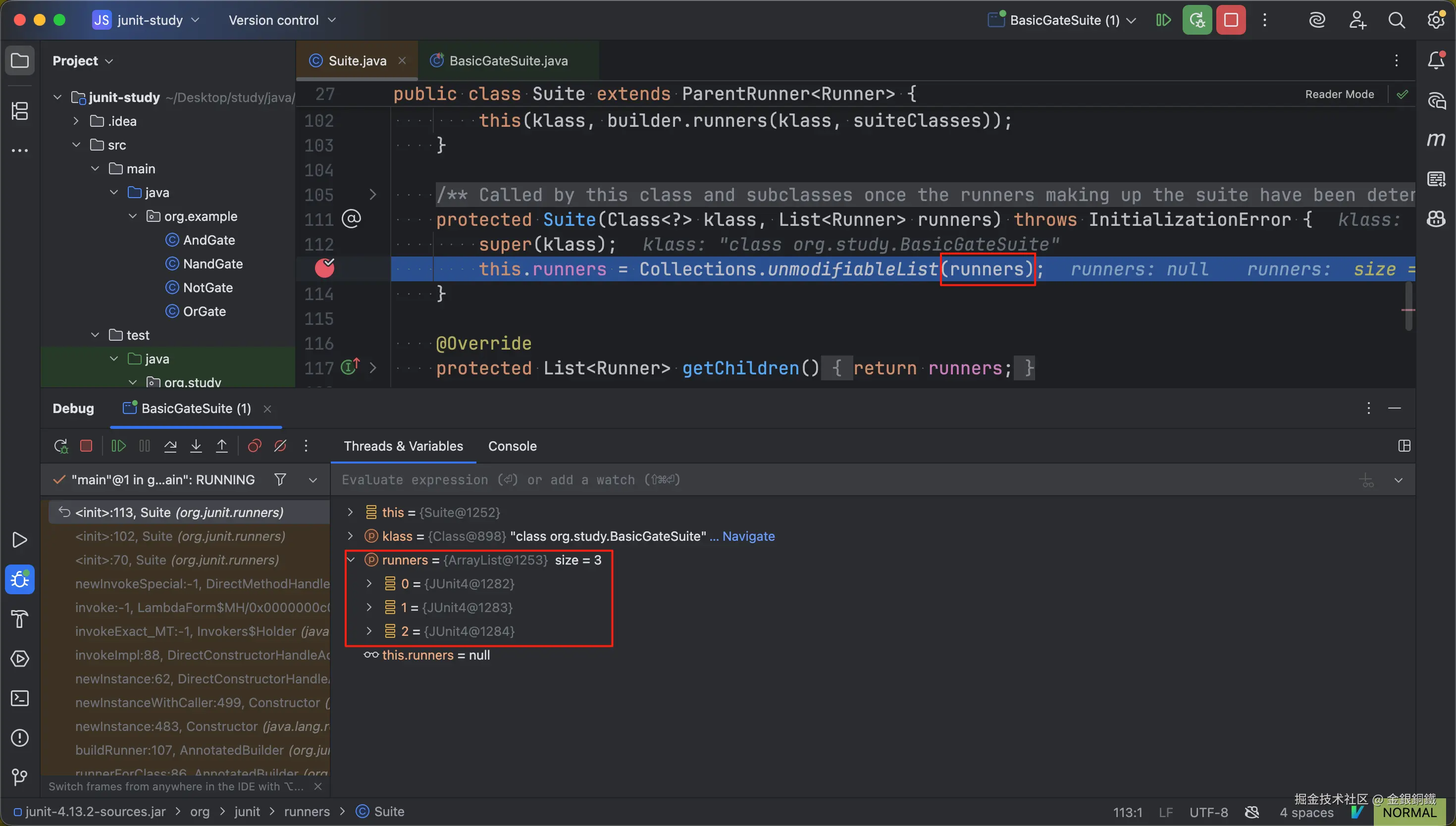Stop the running BasicGateSuite debug session
The width and height of the screenshot is (1456, 826).
(1231, 20)
